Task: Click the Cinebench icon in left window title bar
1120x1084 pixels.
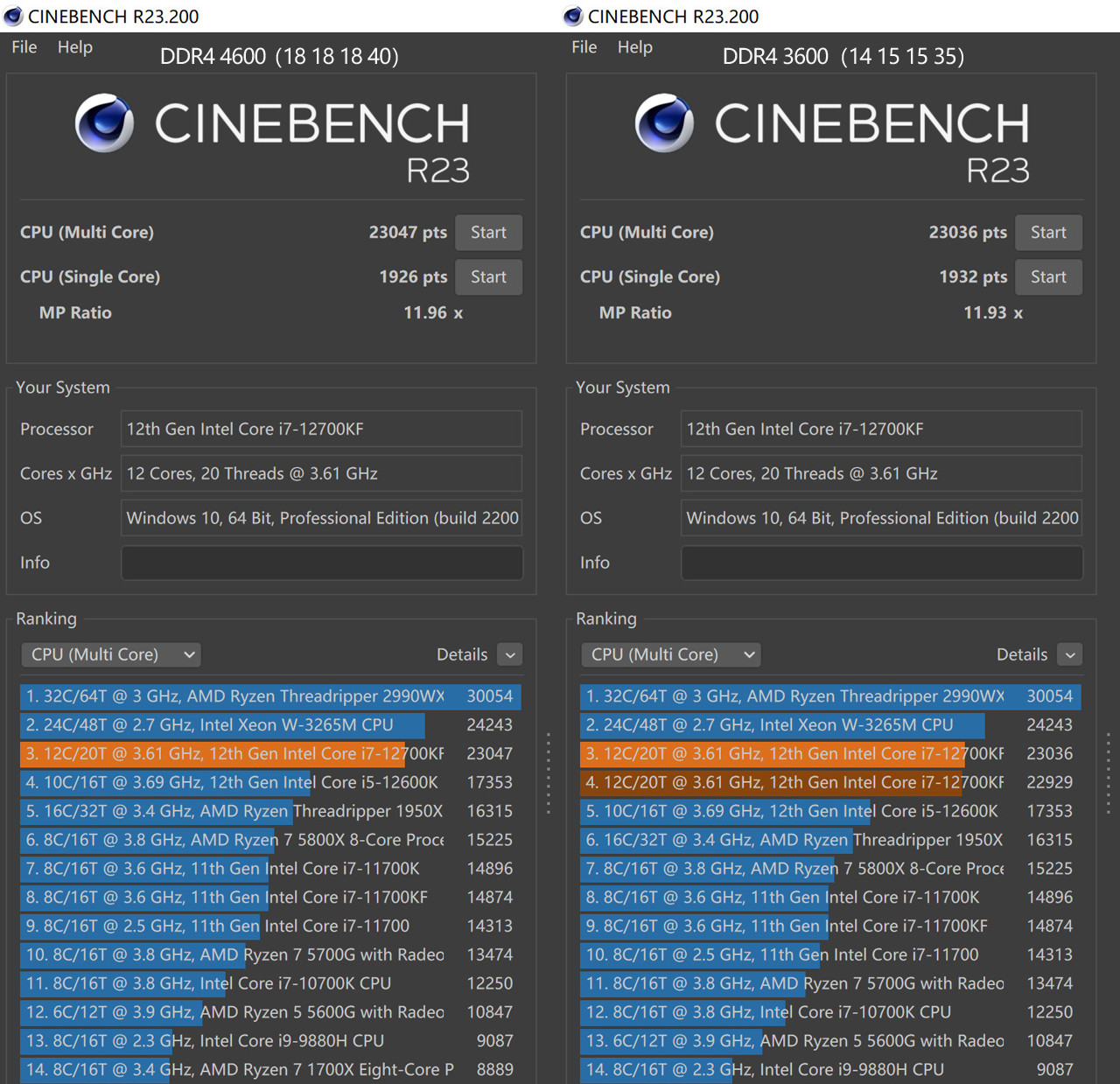Action: coord(13,16)
